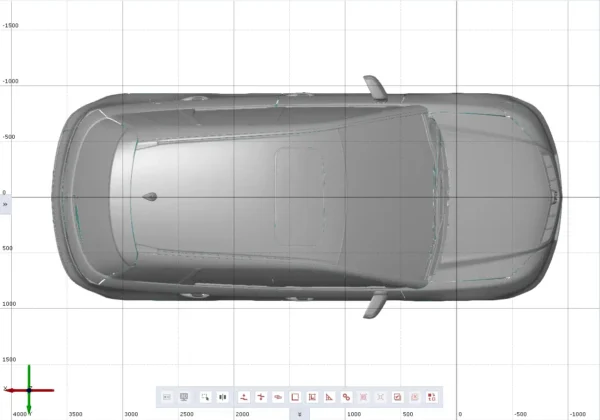Click the greyed-out fit-extents icon
Image resolution: width=600 pixels, height=420 pixels.
click(380, 397)
